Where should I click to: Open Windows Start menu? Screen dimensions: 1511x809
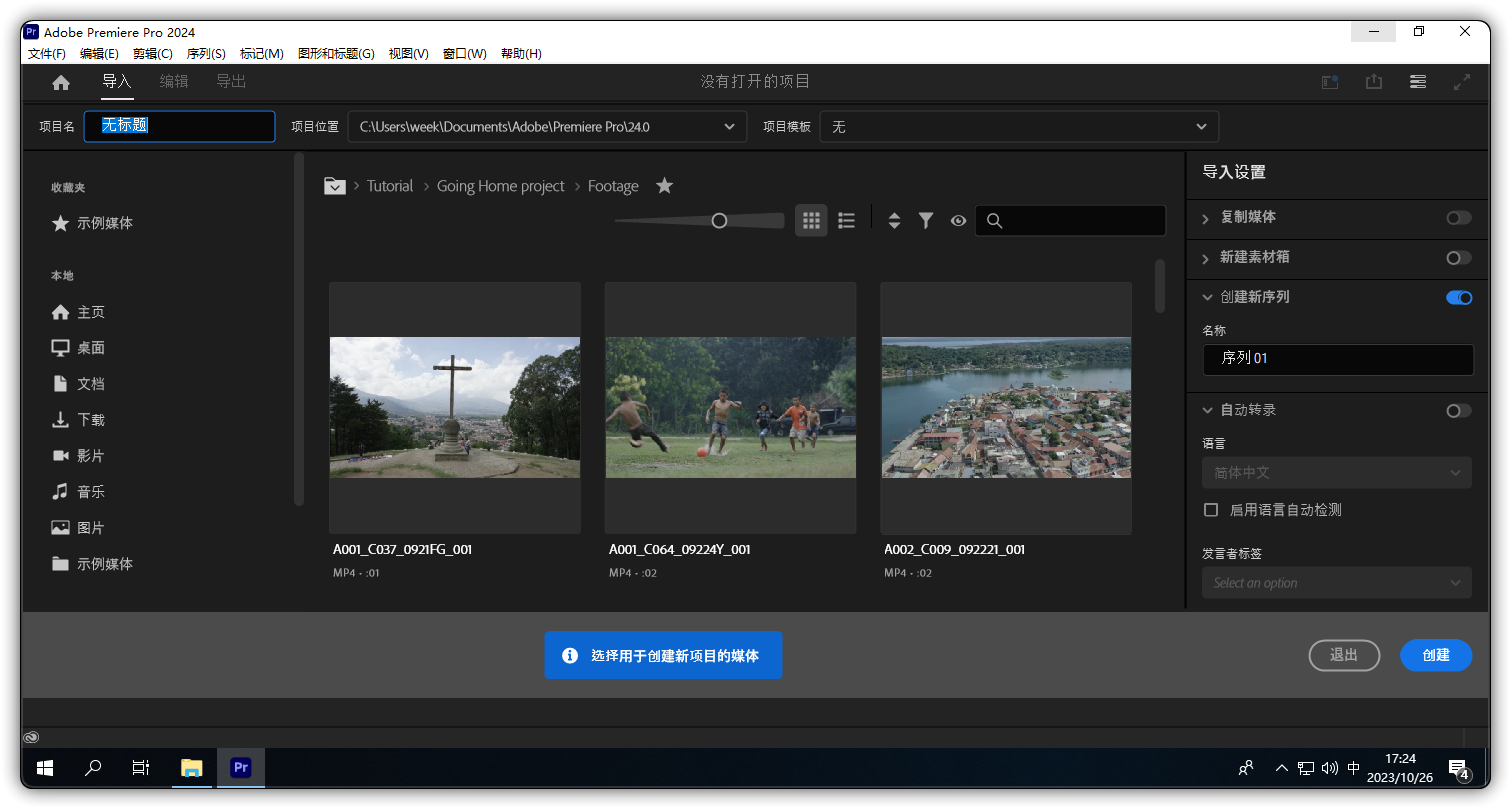[x=45, y=768]
